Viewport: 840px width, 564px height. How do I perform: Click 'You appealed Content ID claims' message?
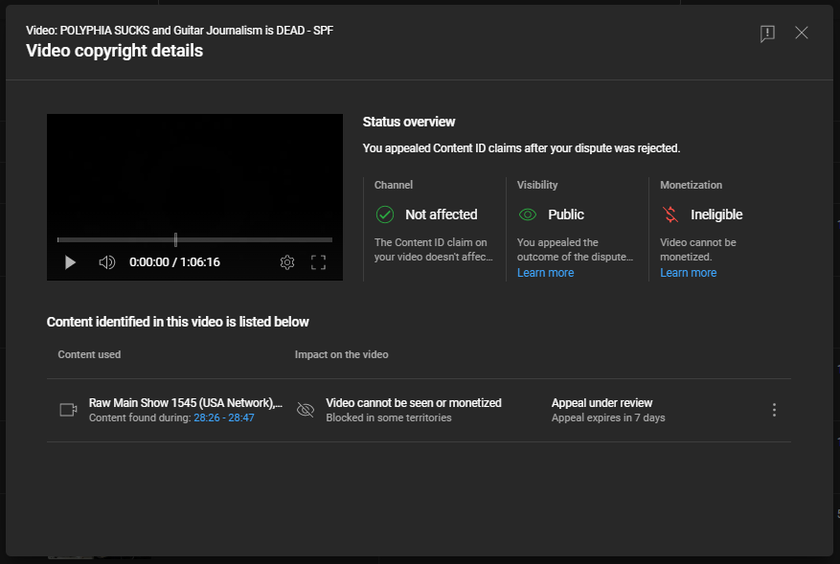point(521,148)
